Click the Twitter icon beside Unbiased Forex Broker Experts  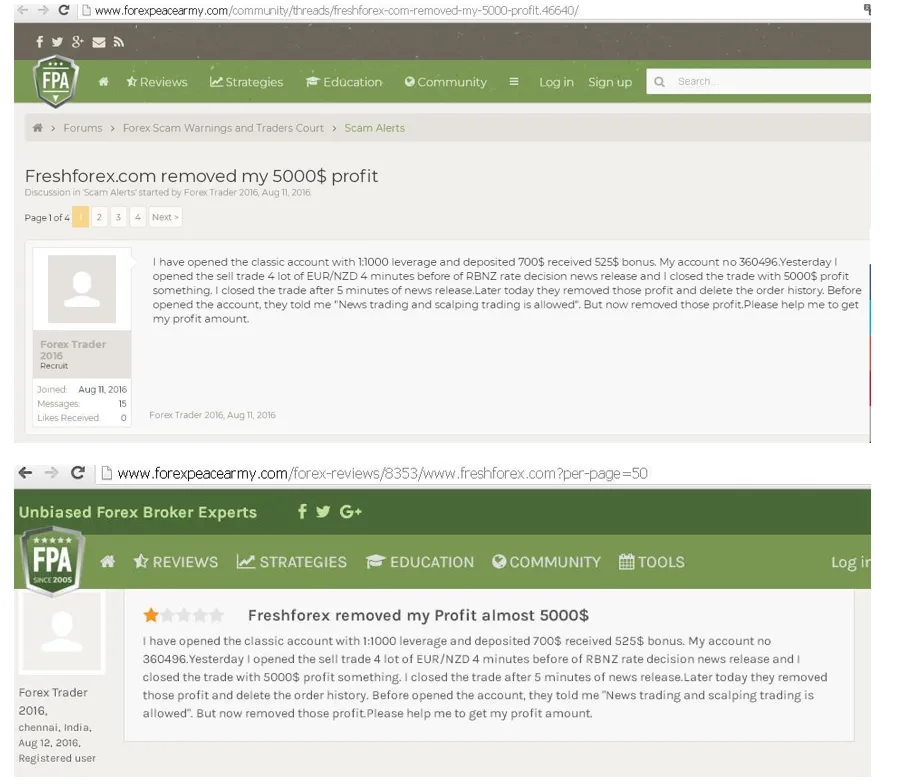[x=323, y=512]
